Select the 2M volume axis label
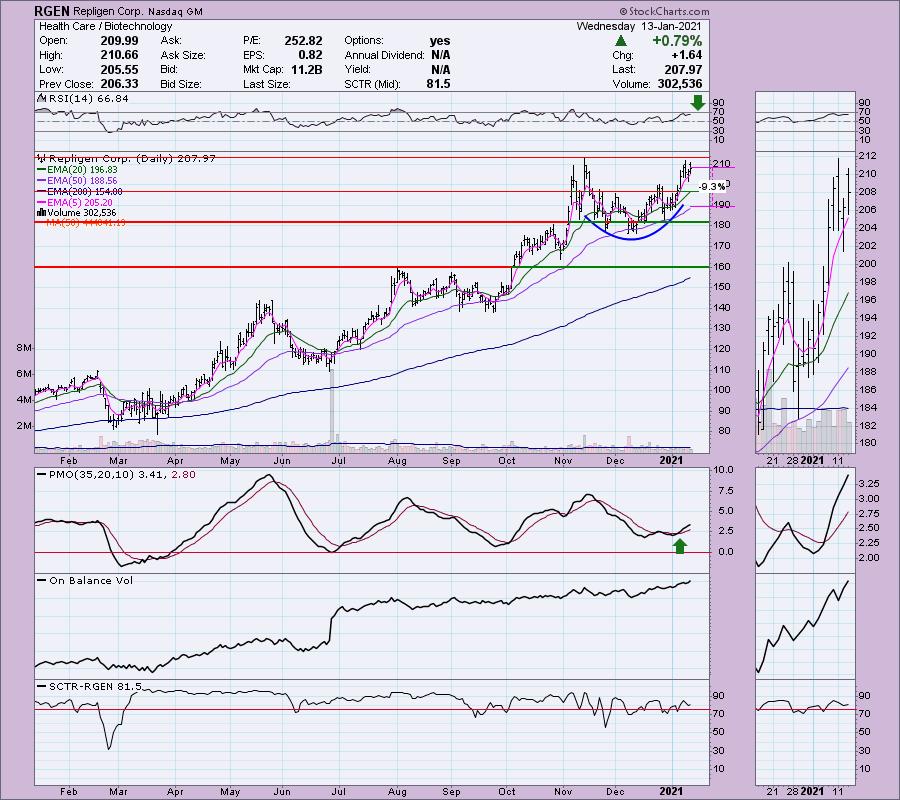This screenshot has height=800, width=900. coord(24,426)
